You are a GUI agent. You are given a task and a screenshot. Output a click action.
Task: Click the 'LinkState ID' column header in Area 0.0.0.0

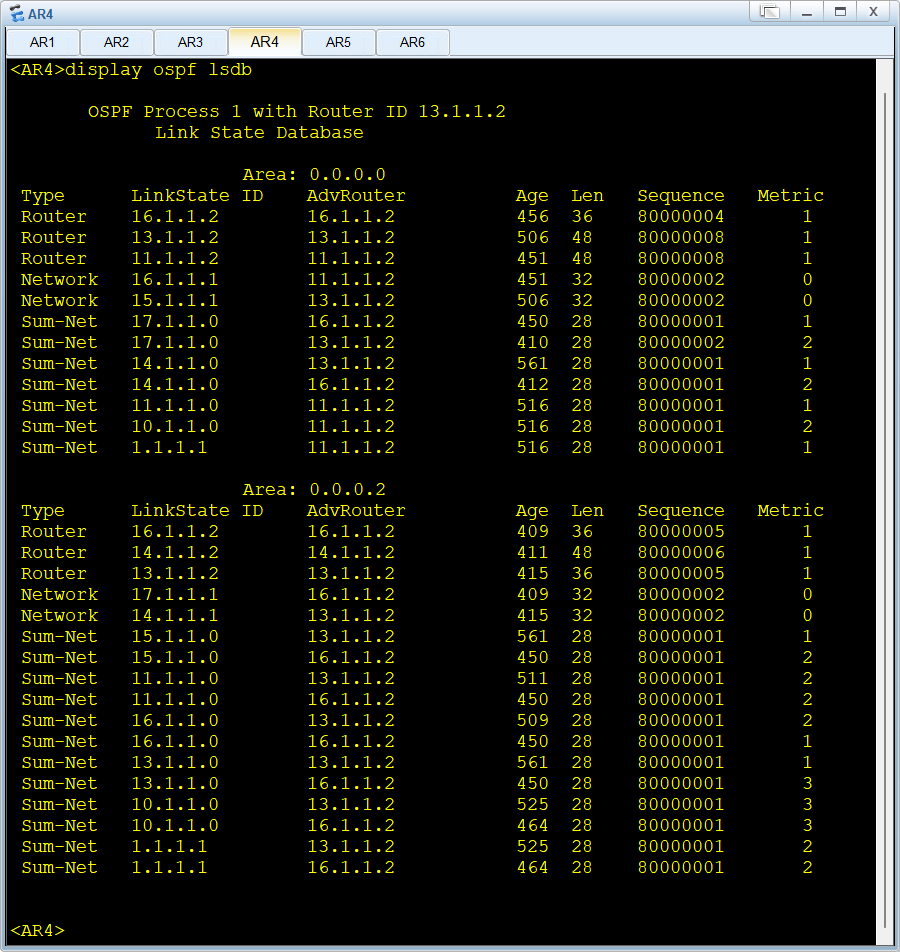pyautogui.click(x=197, y=196)
